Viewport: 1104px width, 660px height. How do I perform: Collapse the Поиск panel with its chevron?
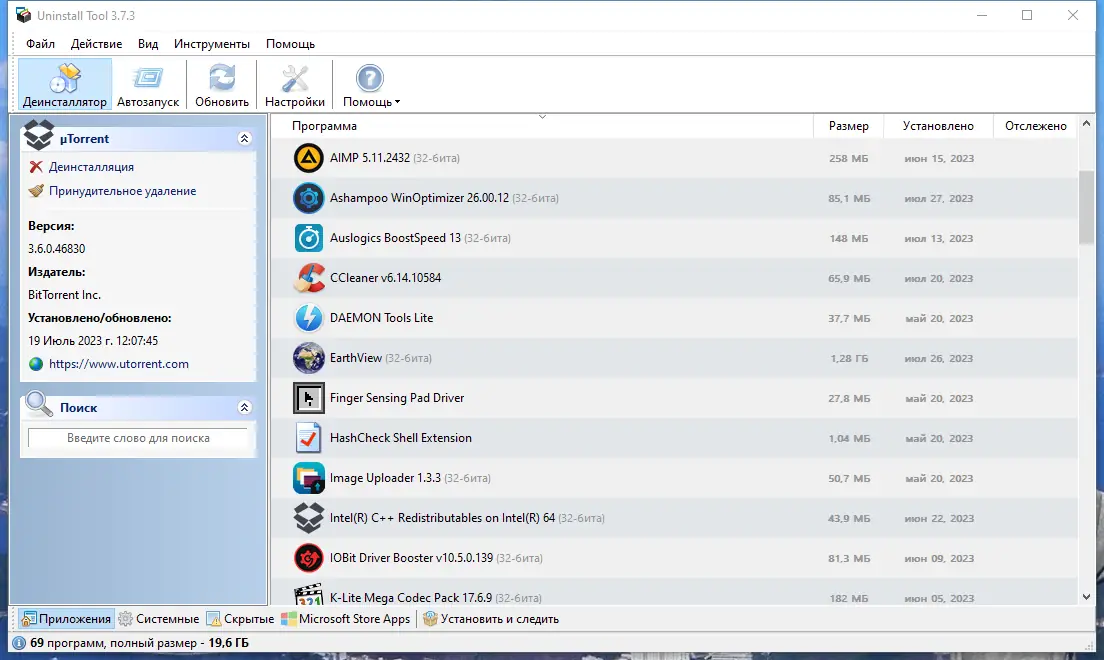[244, 406]
